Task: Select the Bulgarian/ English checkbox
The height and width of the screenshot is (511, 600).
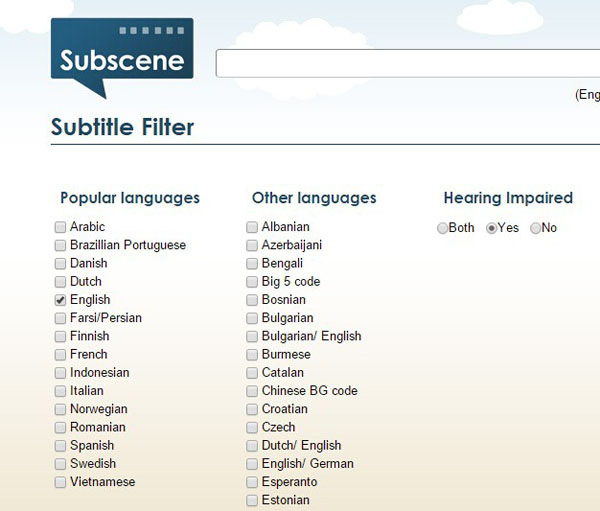Action: point(252,336)
